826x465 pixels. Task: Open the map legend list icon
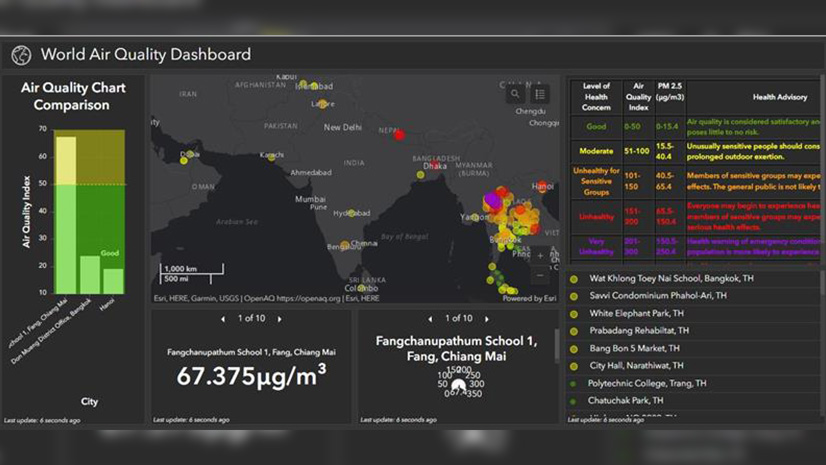[540, 94]
